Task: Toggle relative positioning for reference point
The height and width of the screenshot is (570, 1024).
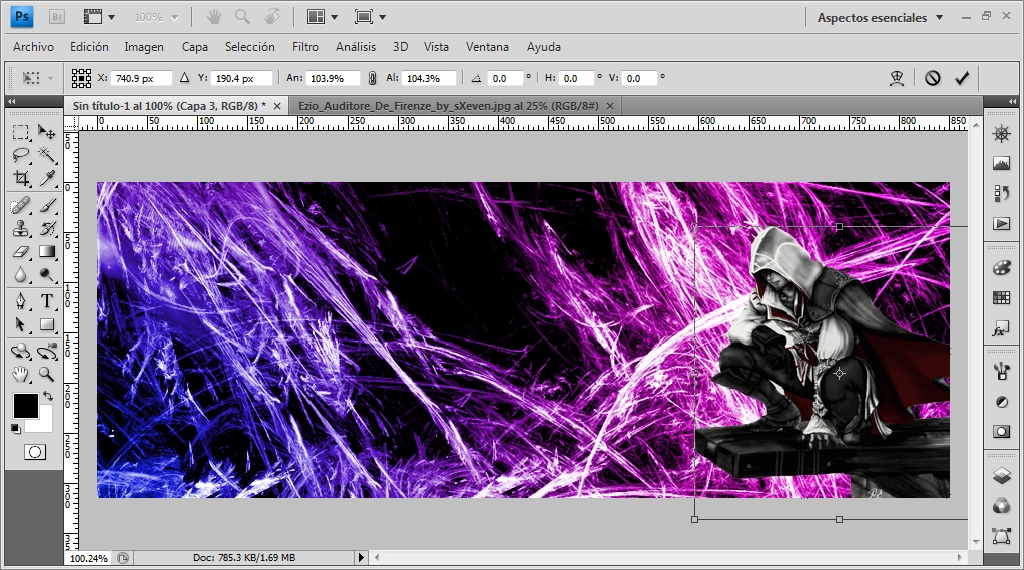Action: pos(184,78)
